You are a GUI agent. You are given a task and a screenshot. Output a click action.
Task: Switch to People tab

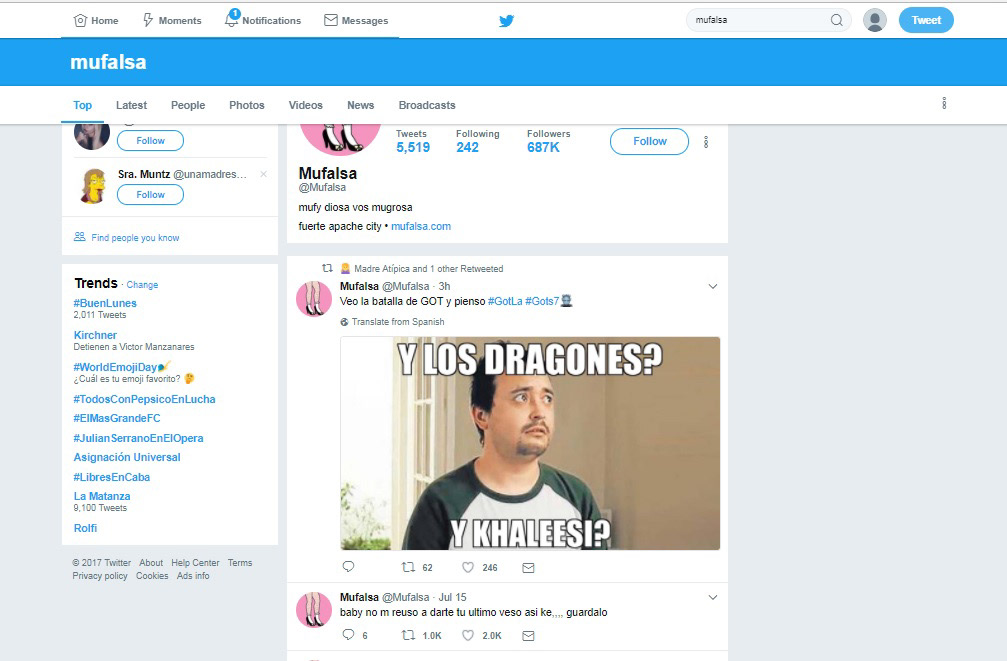tap(188, 105)
